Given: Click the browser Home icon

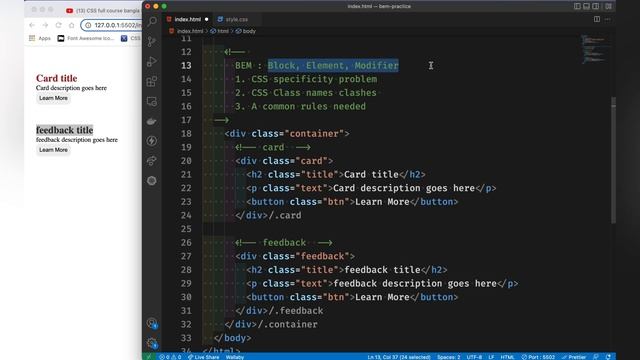Looking at the screenshot, I should [71, 25].
